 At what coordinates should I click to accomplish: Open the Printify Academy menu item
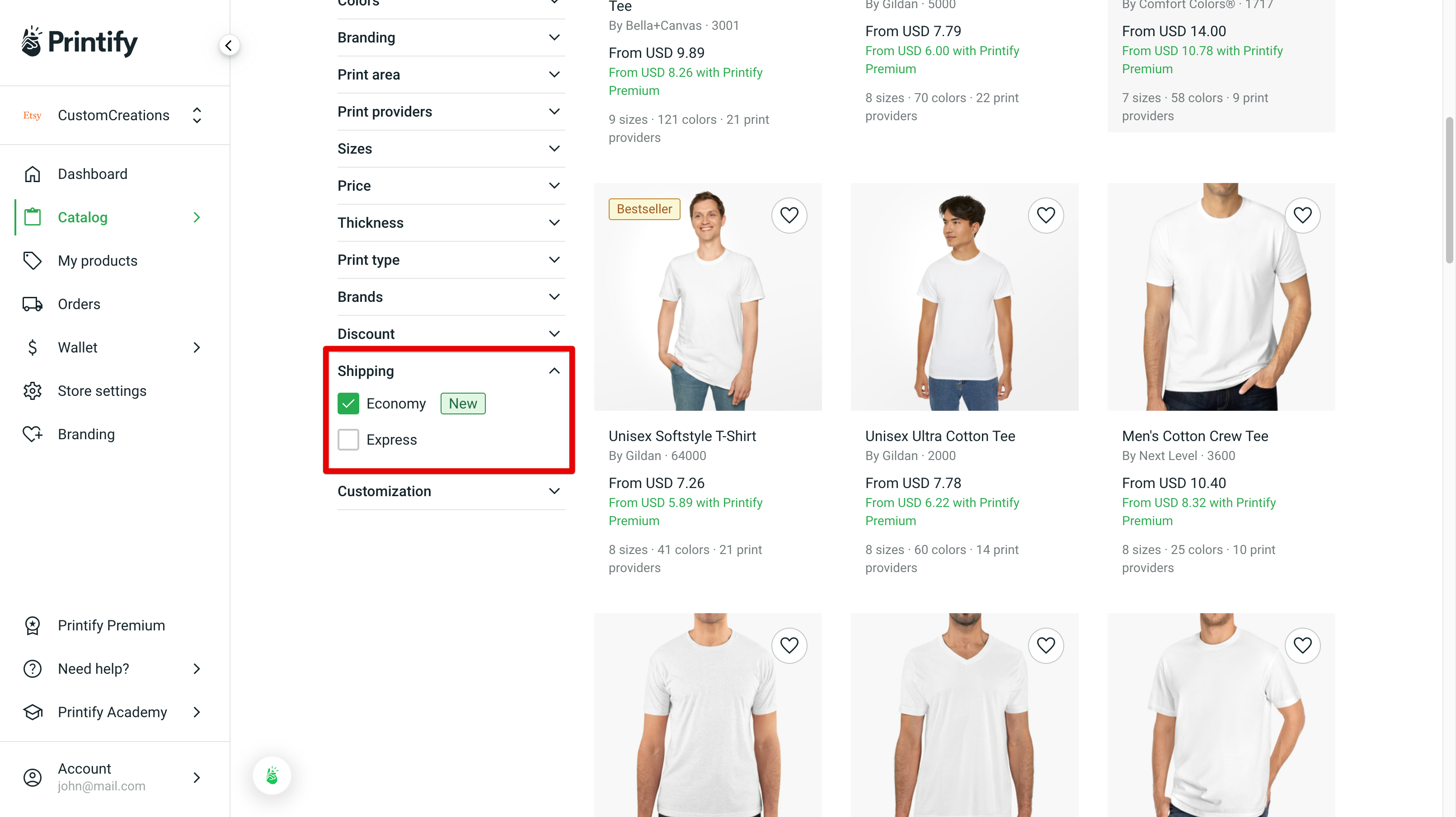point(111,712)
